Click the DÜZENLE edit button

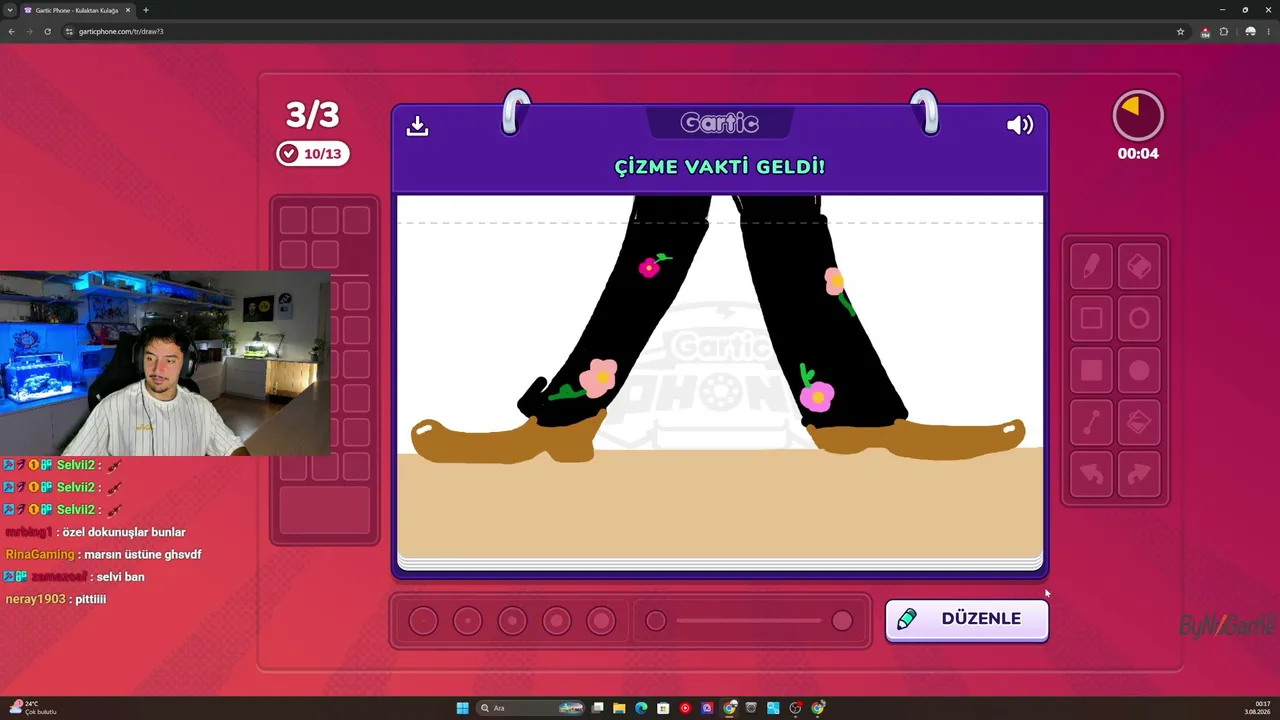pyautogui.click(x=967, y=619)
